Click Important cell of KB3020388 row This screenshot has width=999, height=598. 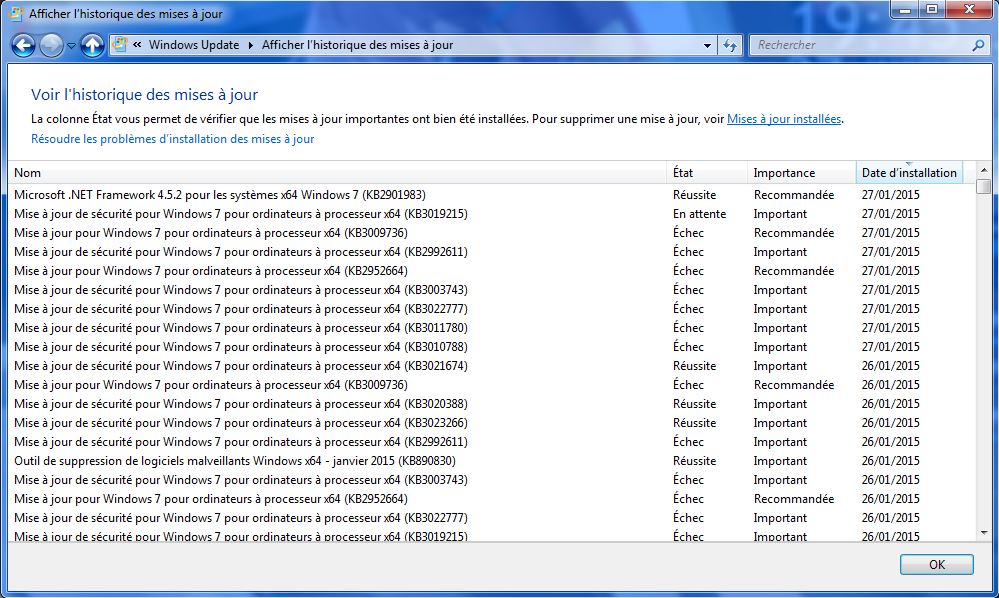[780, 404]
